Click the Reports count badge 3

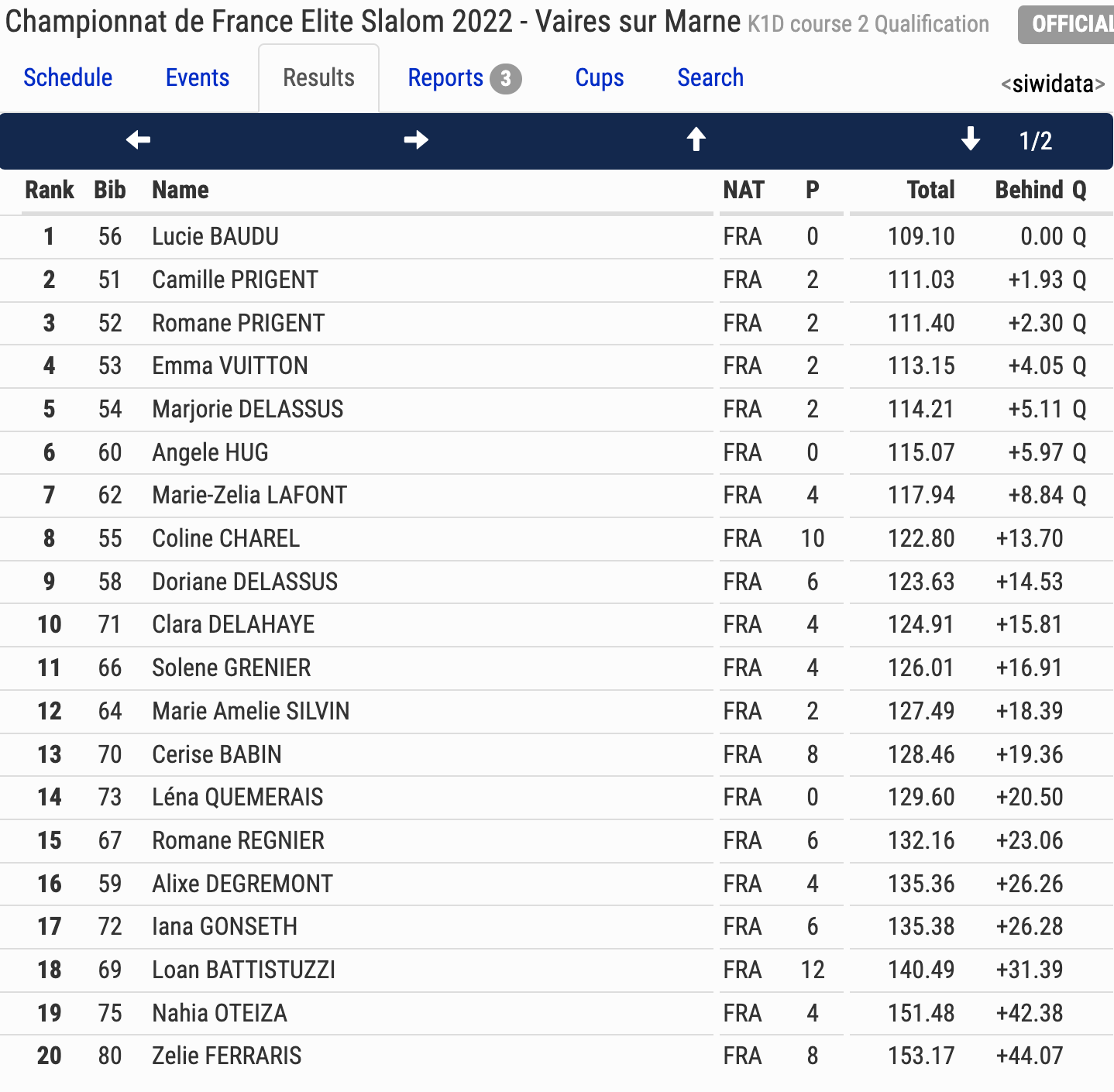click(506, 78)
